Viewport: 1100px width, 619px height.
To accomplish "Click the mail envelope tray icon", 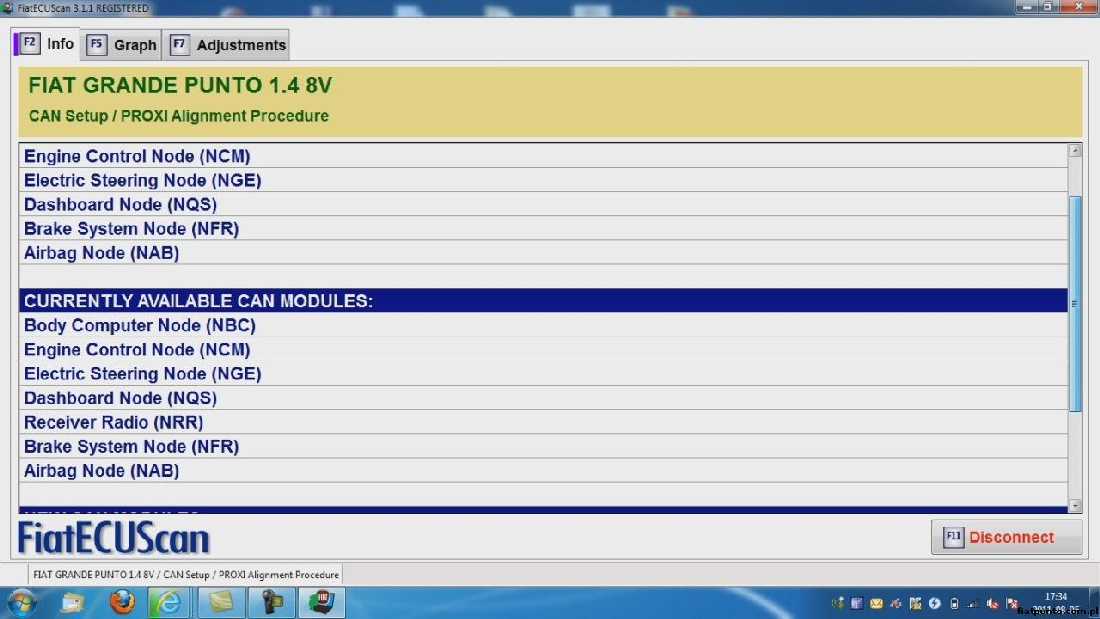I will [876, 604].
